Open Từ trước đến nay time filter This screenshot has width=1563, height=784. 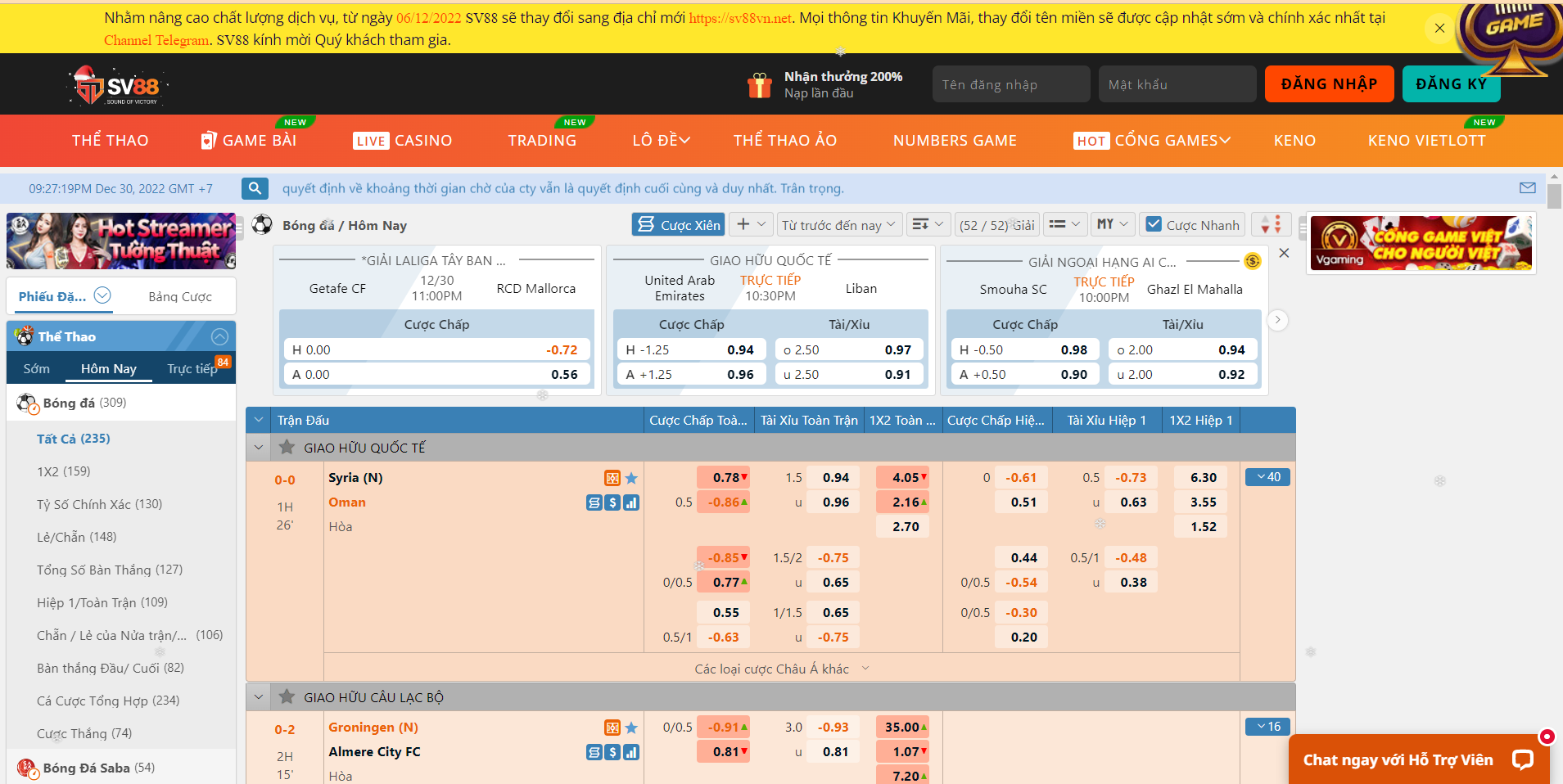click(838, 224)
